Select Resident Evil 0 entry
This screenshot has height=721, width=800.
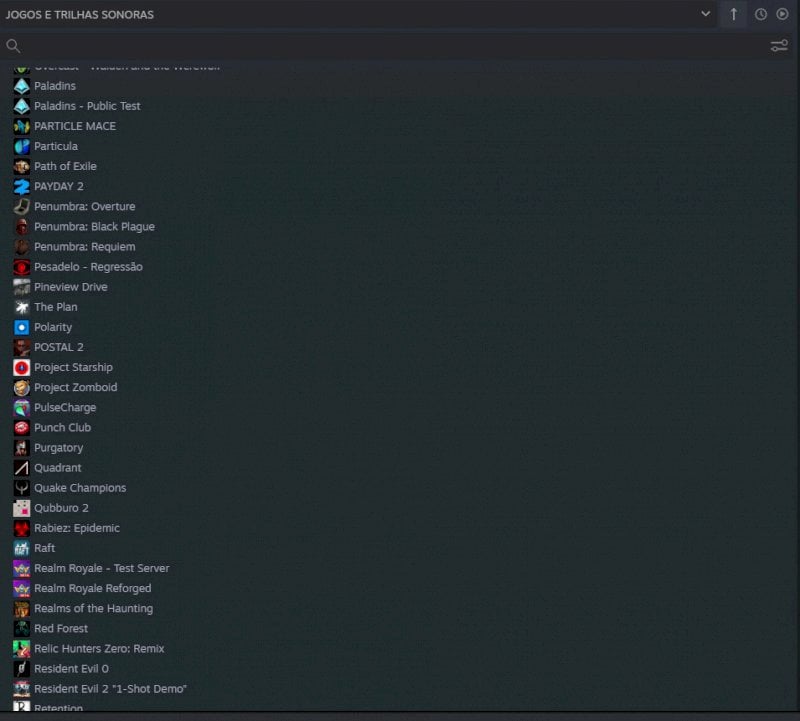71,668
